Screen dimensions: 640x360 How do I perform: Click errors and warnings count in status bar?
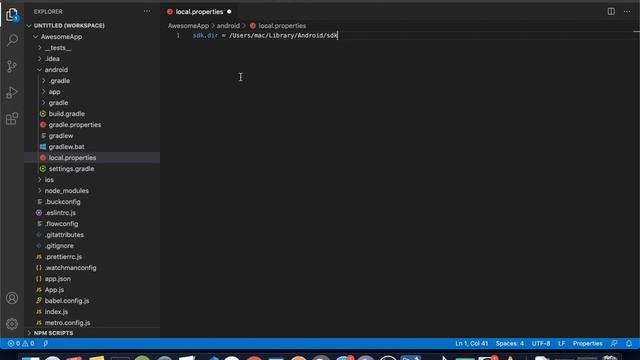tap(21, 343)
